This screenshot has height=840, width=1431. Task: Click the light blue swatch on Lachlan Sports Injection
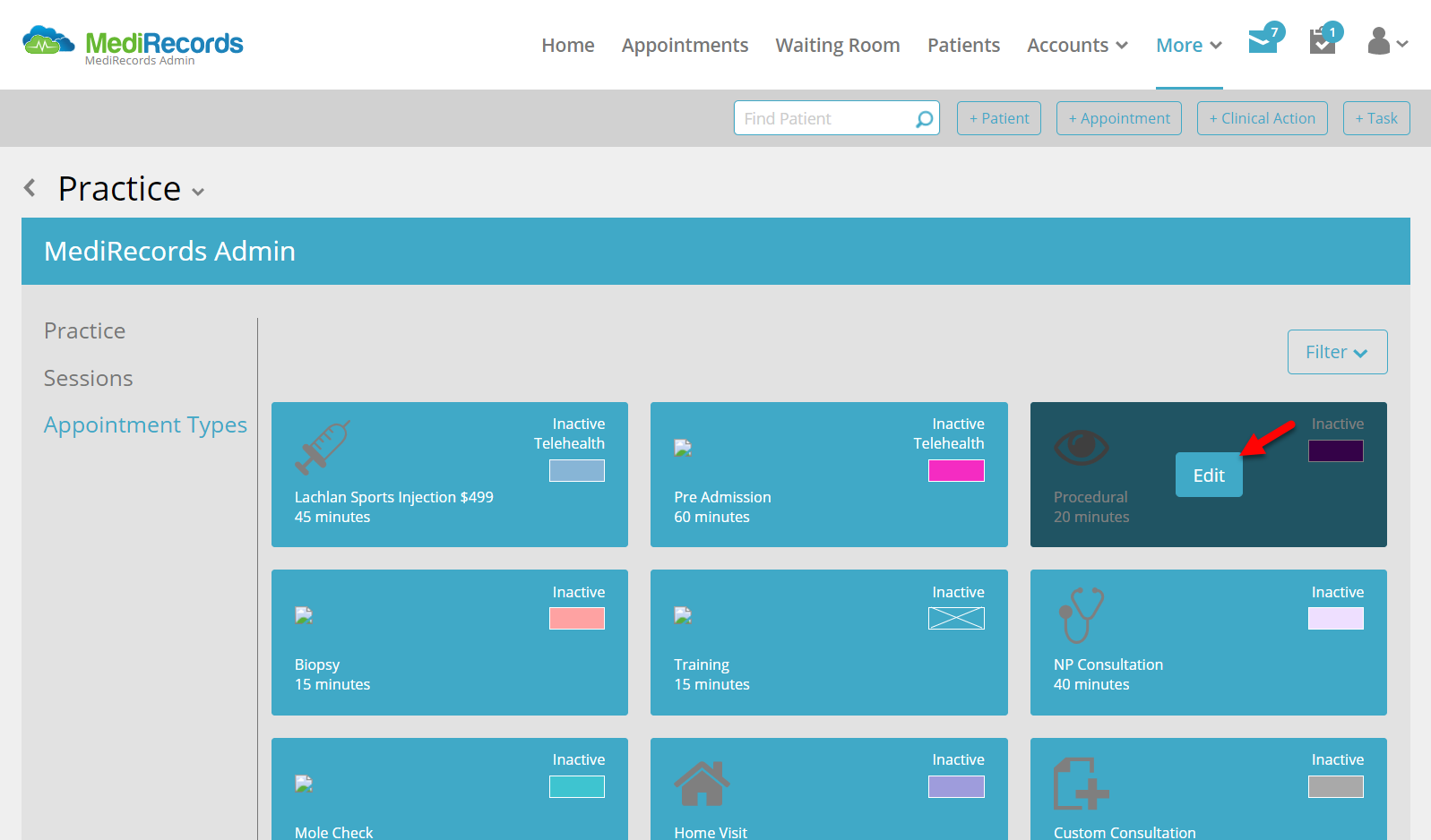pos(577,471)
